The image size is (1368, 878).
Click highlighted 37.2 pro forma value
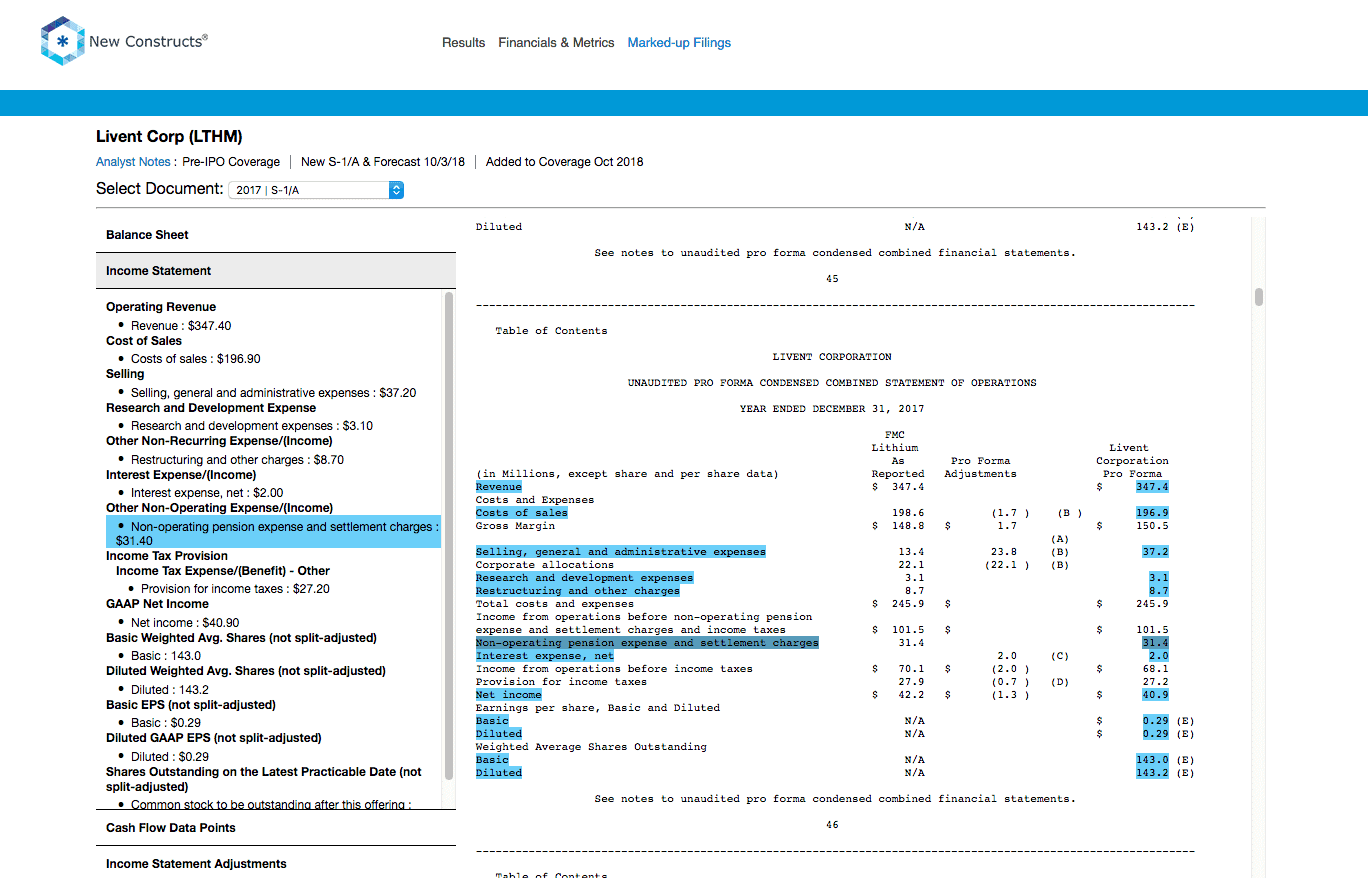click(1155, 552)
